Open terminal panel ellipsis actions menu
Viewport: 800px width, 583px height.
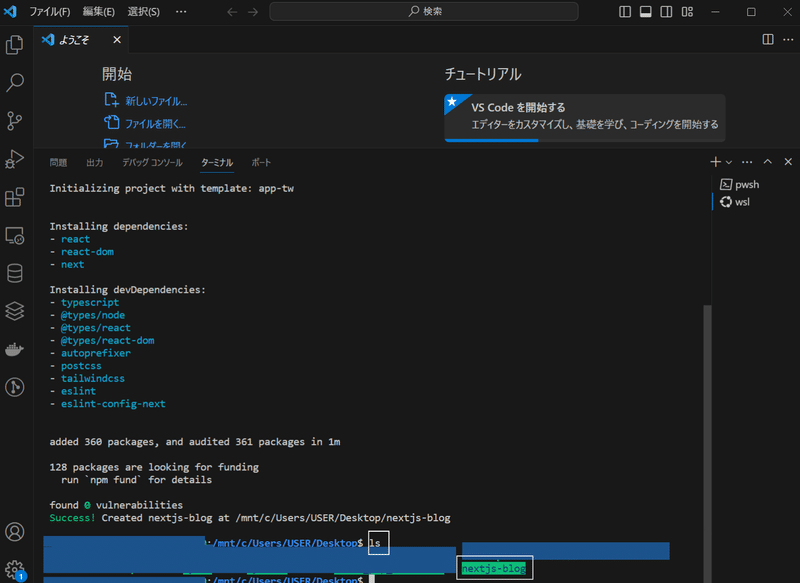coord(747,162)
